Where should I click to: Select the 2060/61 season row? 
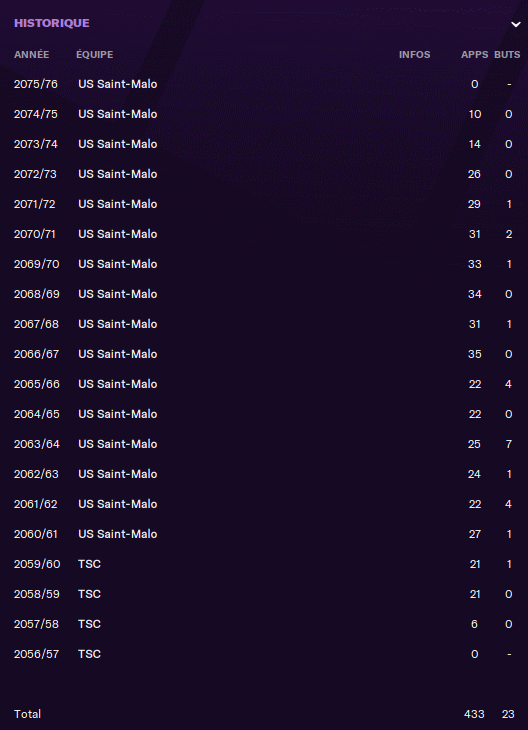(264, 534)
